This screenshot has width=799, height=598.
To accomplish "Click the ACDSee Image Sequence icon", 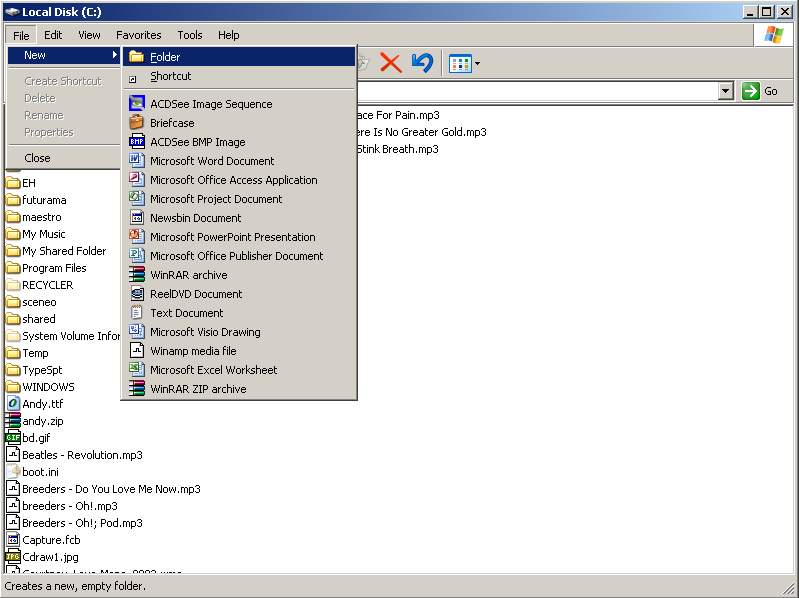I will pos(137,103).
